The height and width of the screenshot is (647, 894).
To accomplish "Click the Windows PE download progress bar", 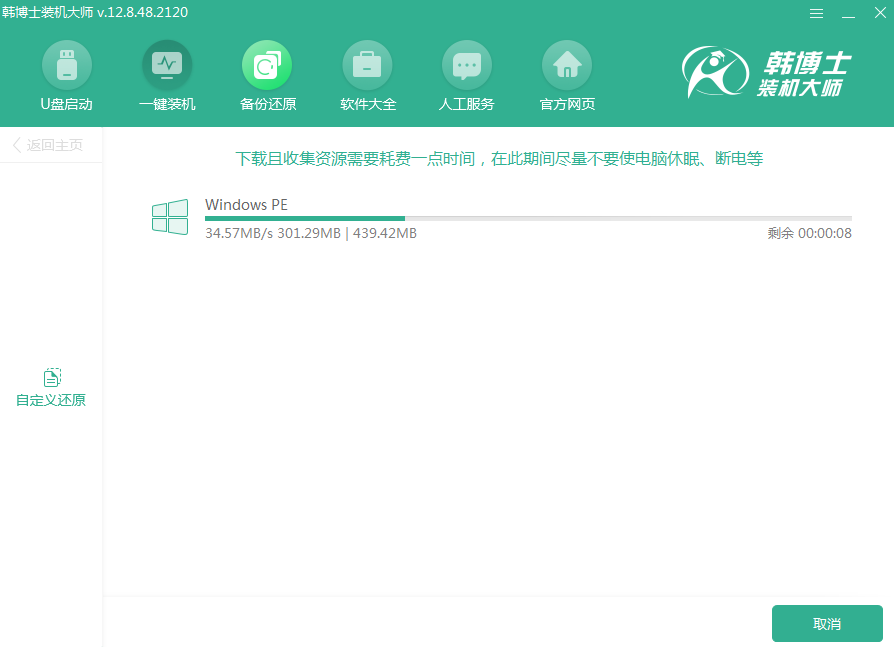I will (x=527, y=218).
